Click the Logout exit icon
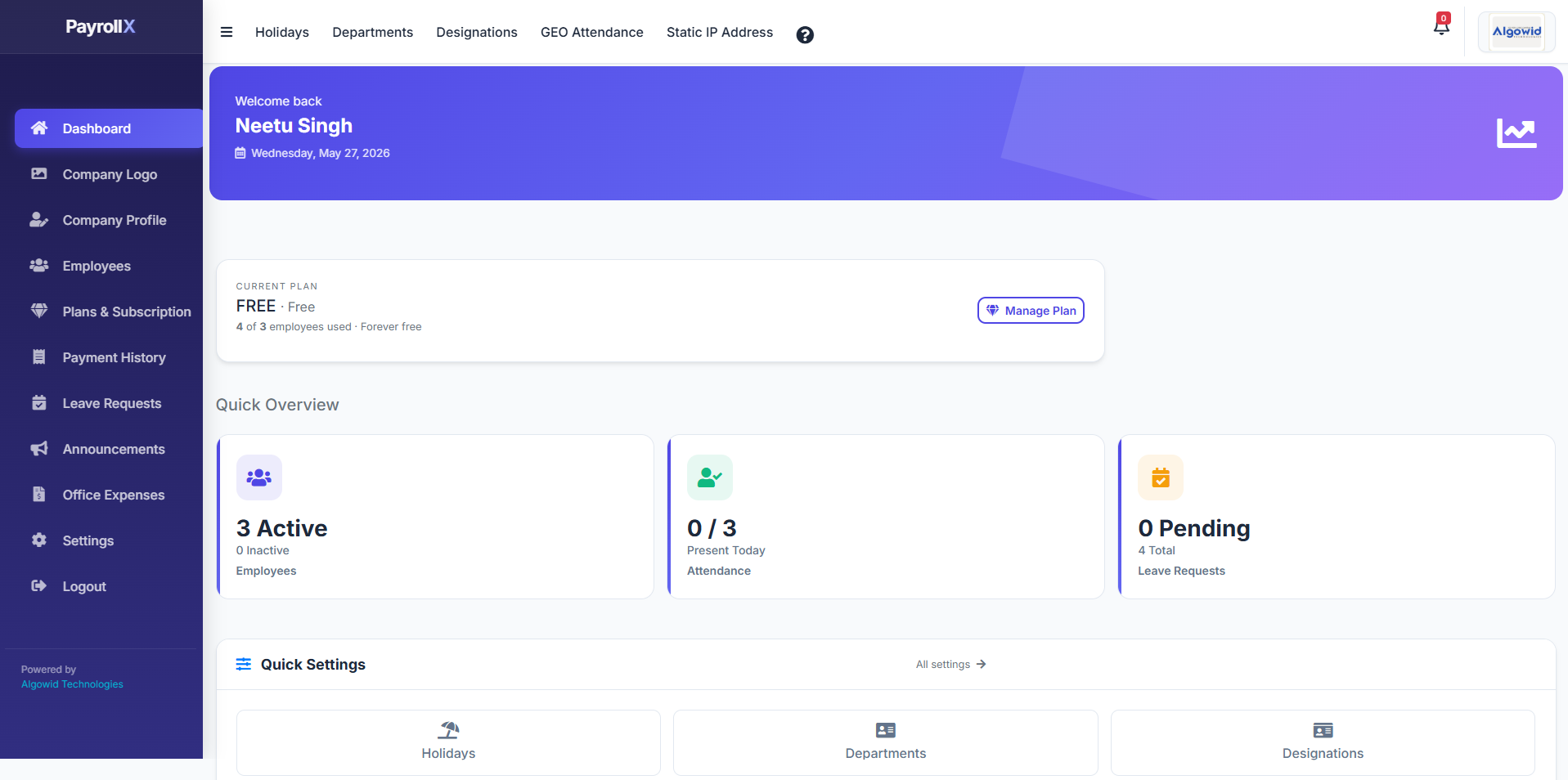1568x780 pixels. point(39,585)
